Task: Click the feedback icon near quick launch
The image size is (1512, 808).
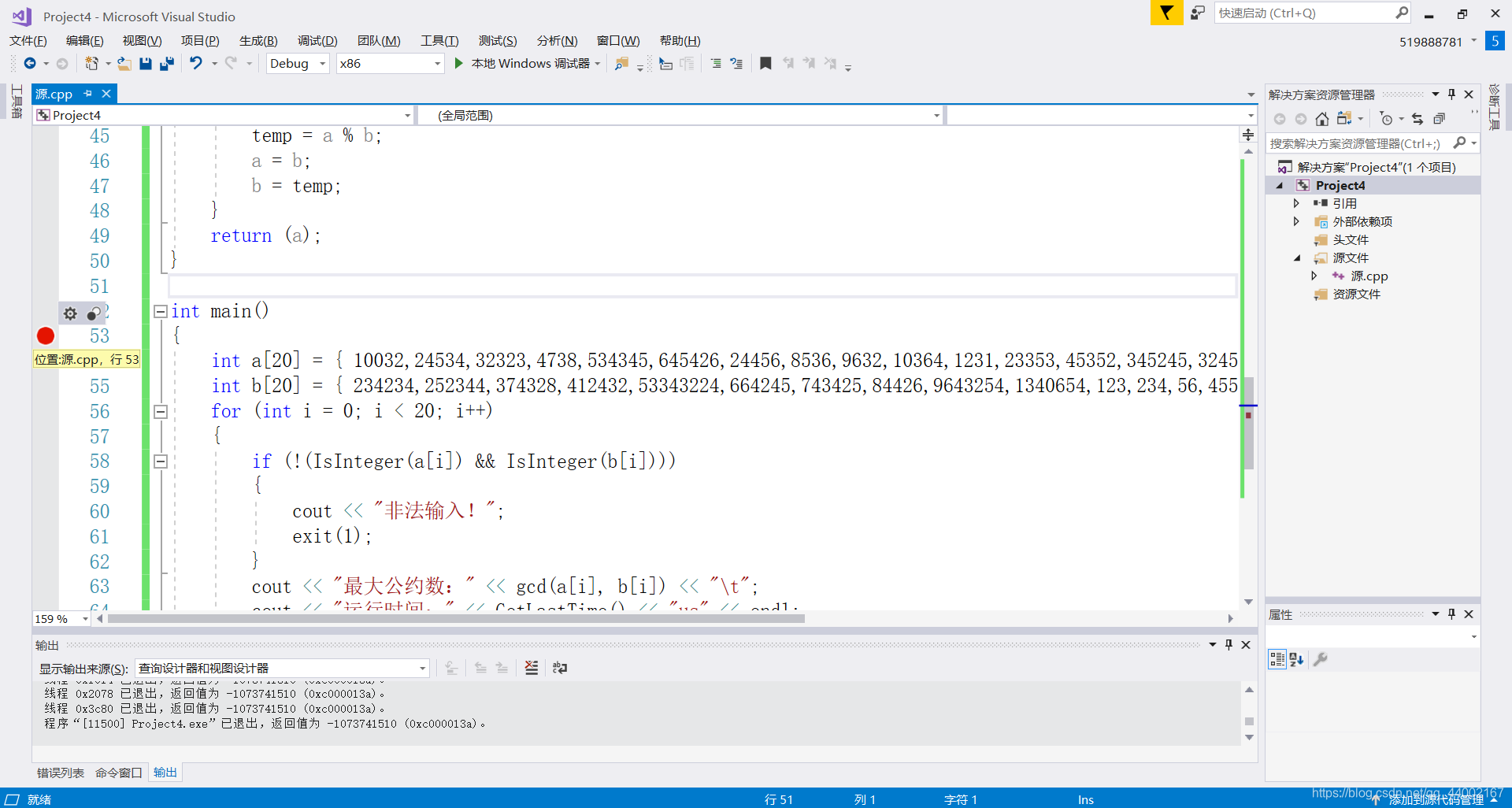Action: (x=1197, y=13)
